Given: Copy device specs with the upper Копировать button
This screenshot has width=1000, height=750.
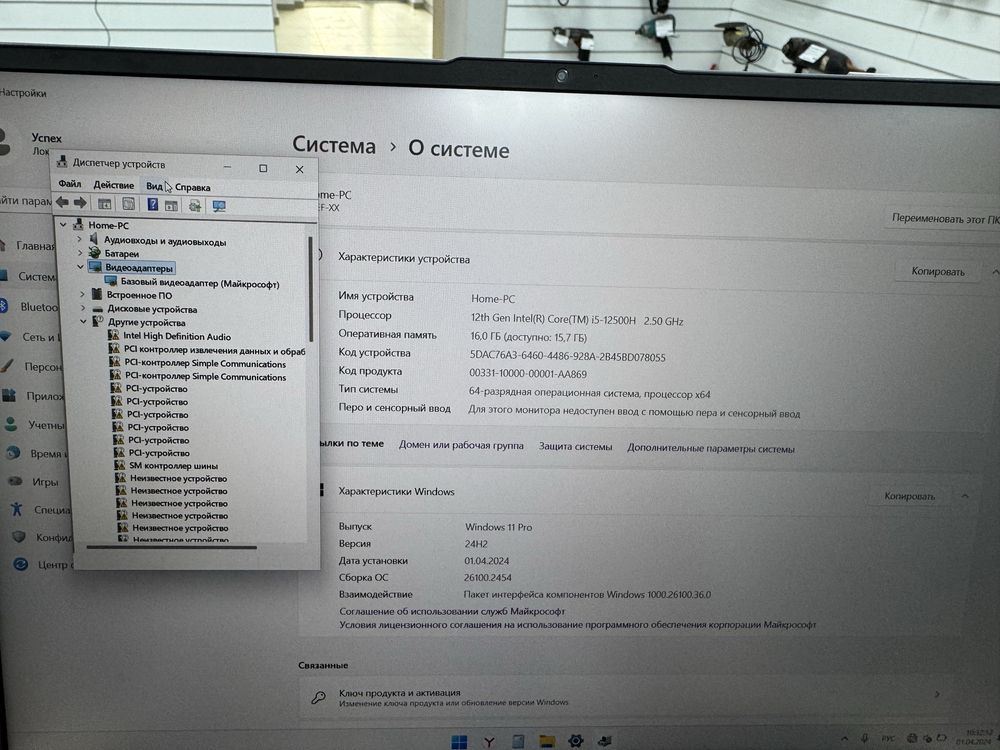Looking at the screenshot, I should (938, 272).
